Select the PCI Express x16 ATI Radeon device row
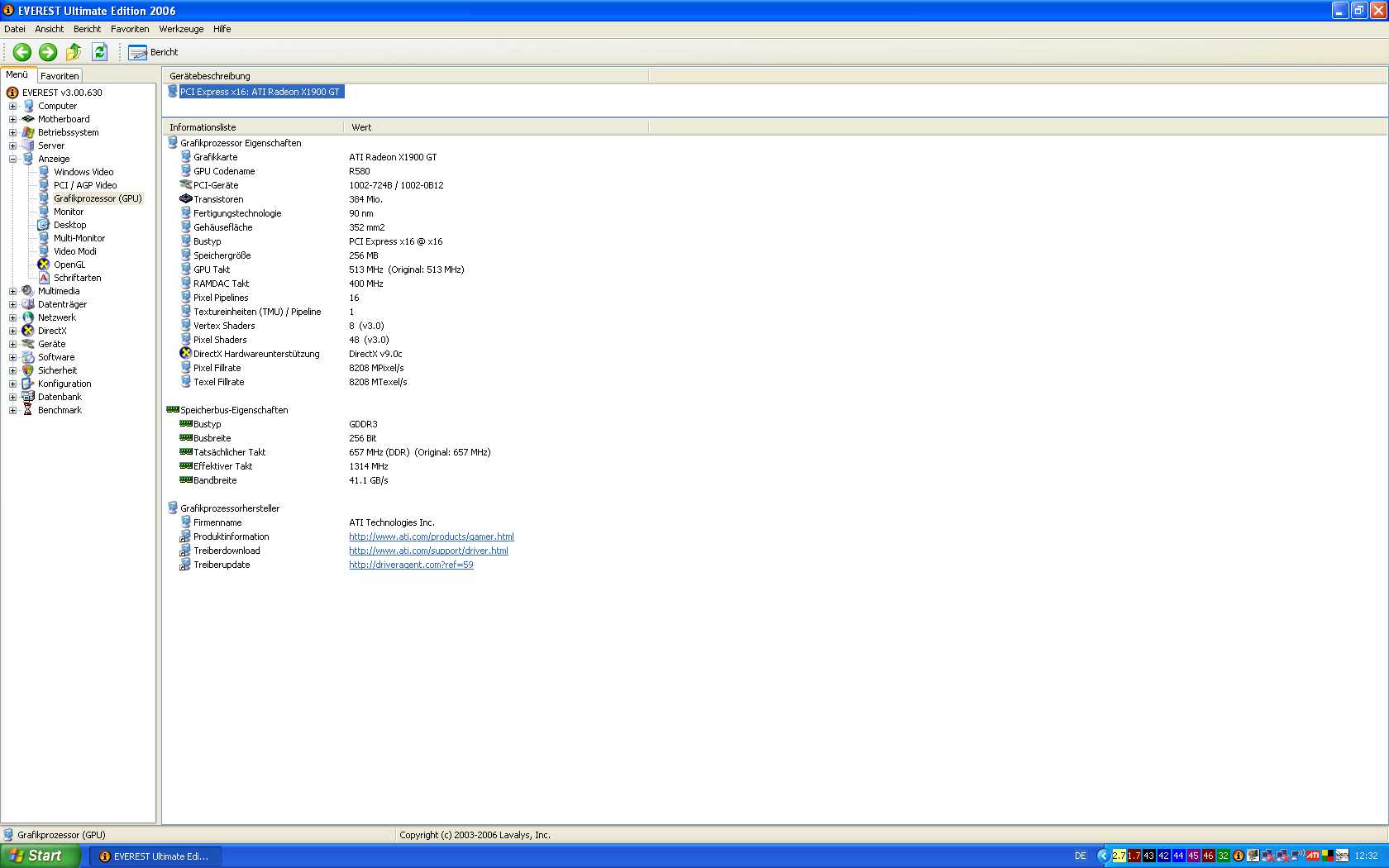Screen dimensions: 1389x868 (x=255, y=92)
